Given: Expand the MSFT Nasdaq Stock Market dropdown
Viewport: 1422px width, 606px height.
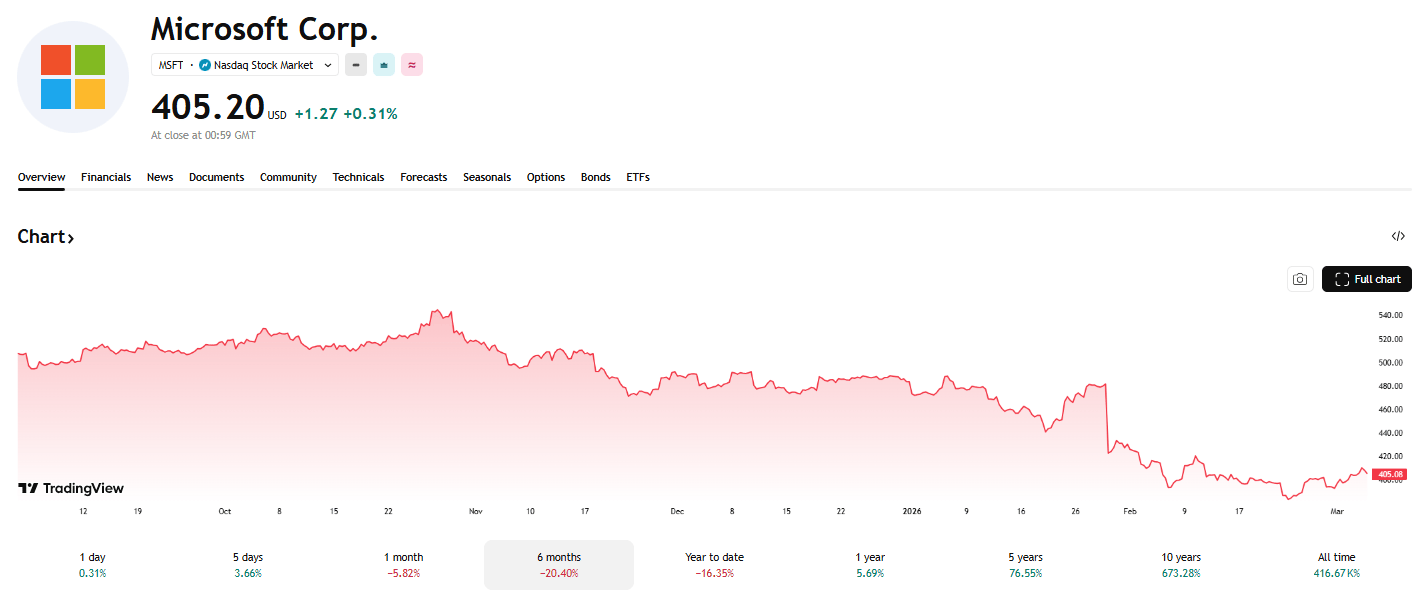Looking at the screenshot, I should pyautogui.click(x=327, y=65).
